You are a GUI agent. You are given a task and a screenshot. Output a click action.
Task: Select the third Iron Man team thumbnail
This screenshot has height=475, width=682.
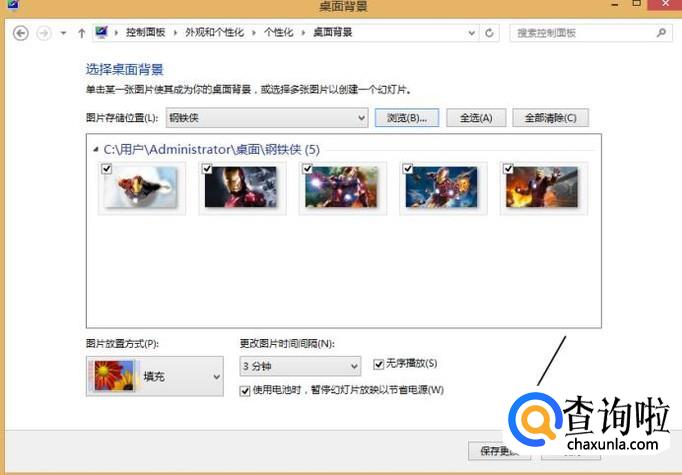click(342, 187)
